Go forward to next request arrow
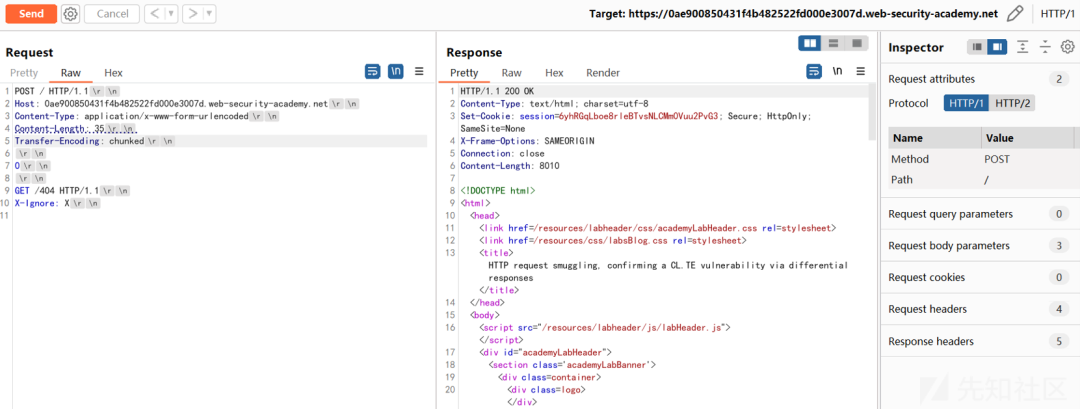The height and width of the screenshot is (409, 1080). 193,13
